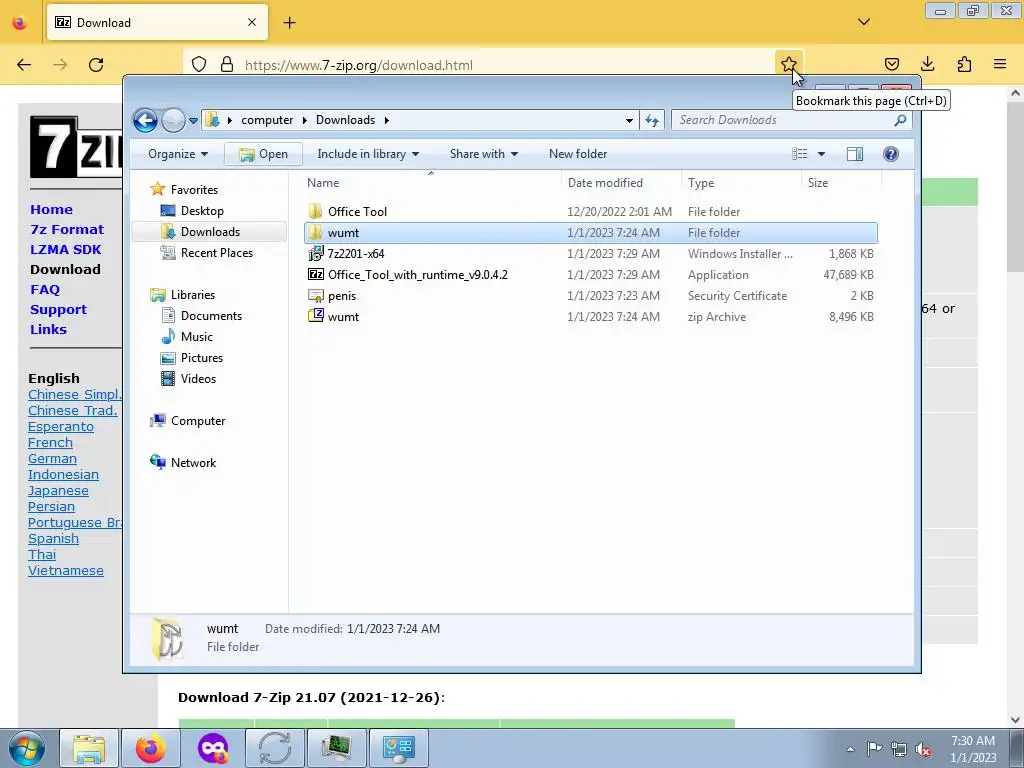
Task: Open the 7z Format link
Action: coord(67,230)
